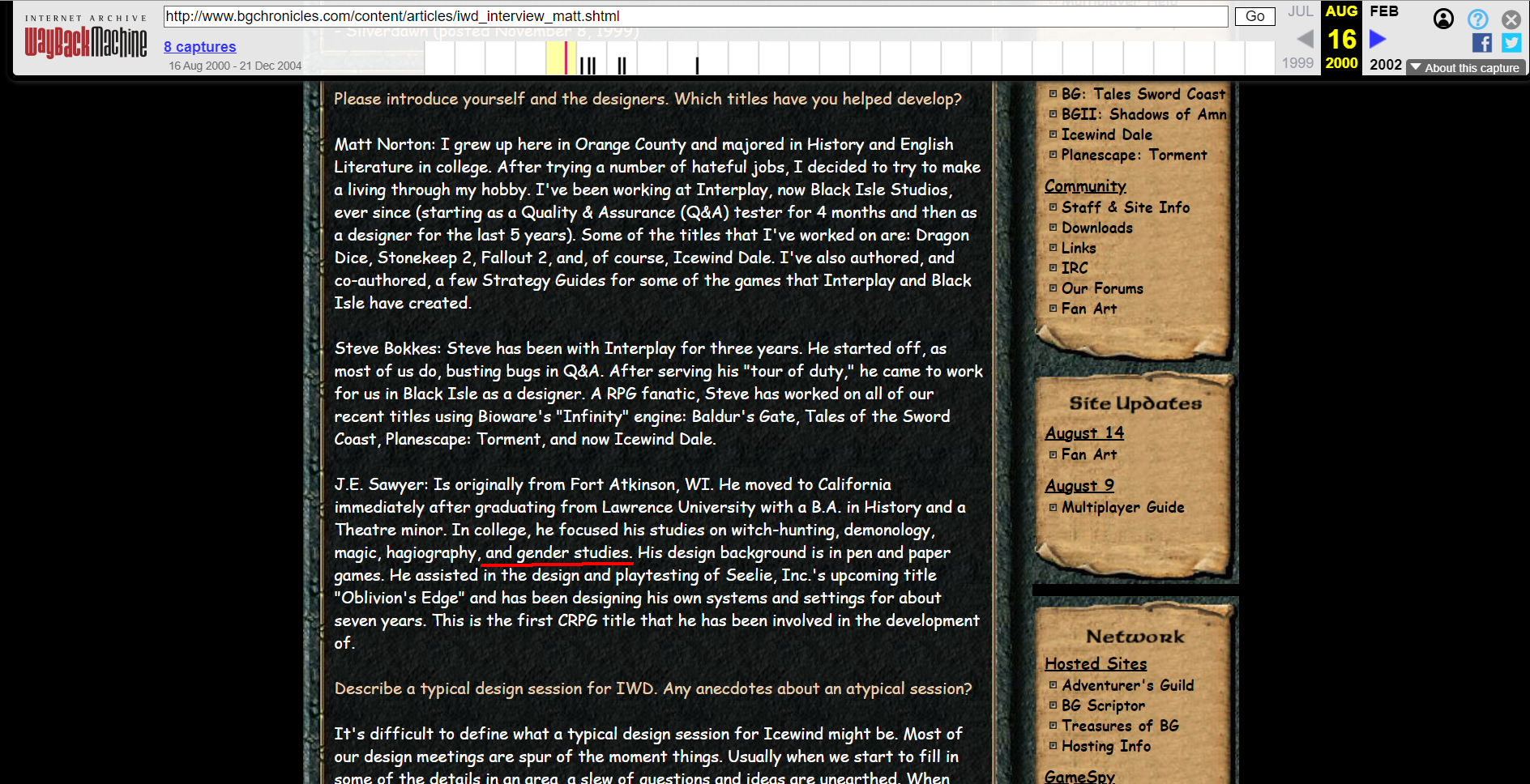Click the Go button
Screen dimensions: 1530x784
click(1254, 16)
